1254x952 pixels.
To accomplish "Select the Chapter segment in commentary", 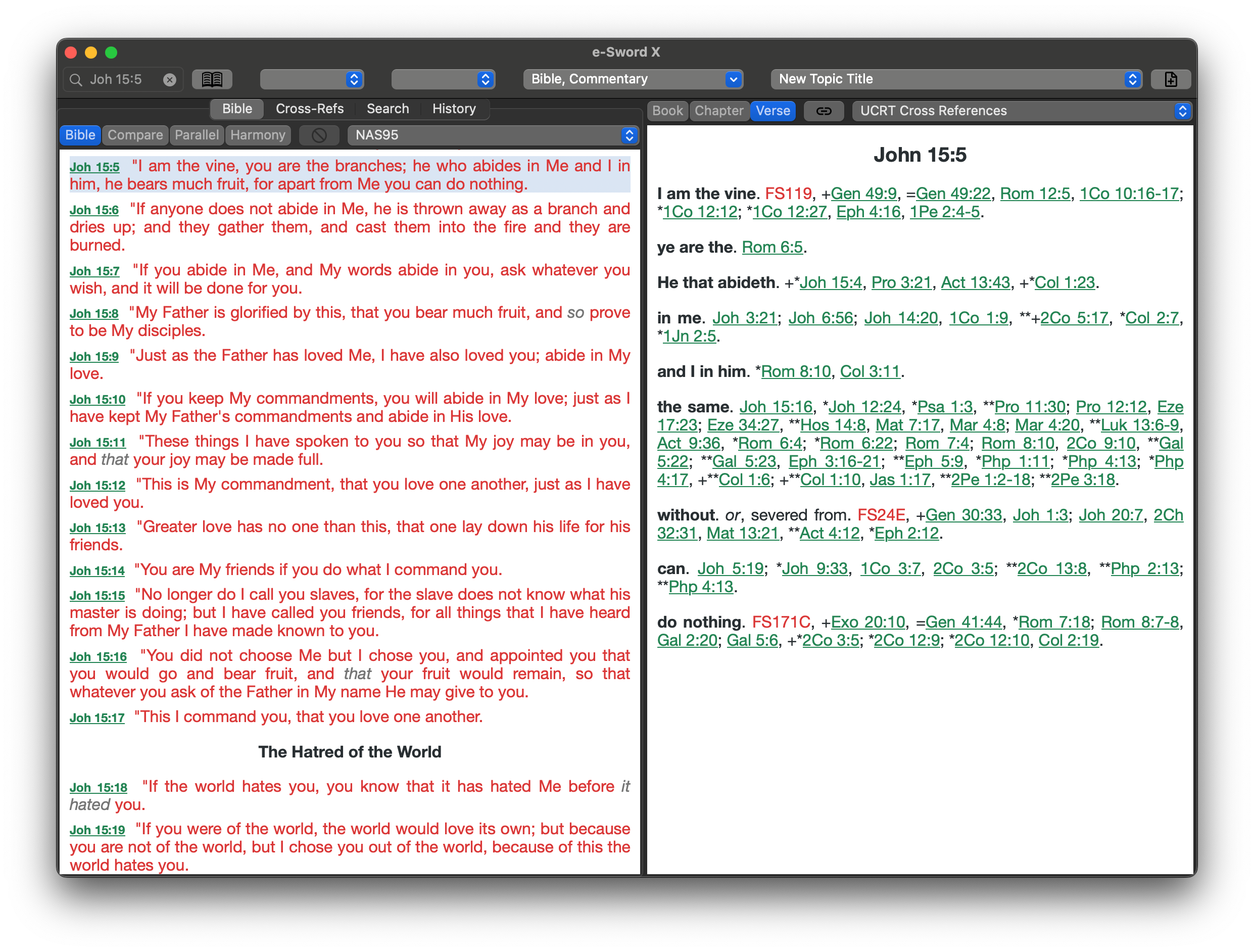I will 718,111.
